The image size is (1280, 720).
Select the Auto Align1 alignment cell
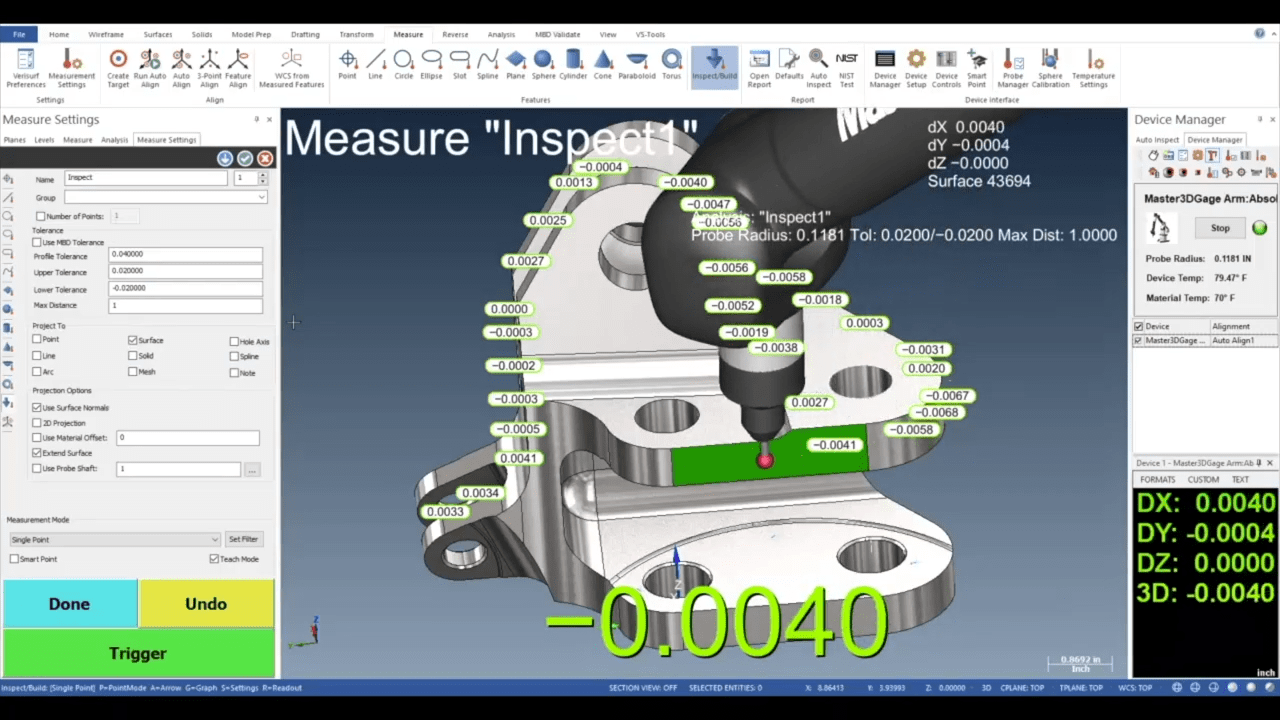1243,341
